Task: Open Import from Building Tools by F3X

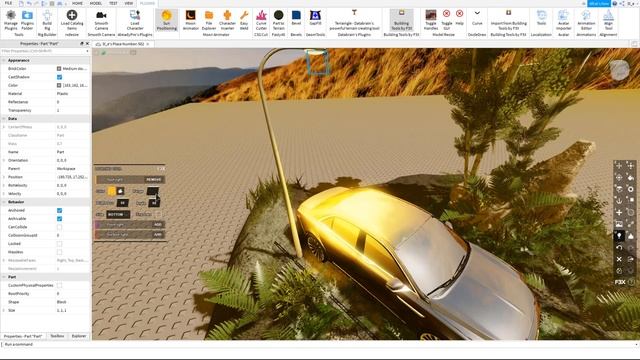Action: (509, 20)
